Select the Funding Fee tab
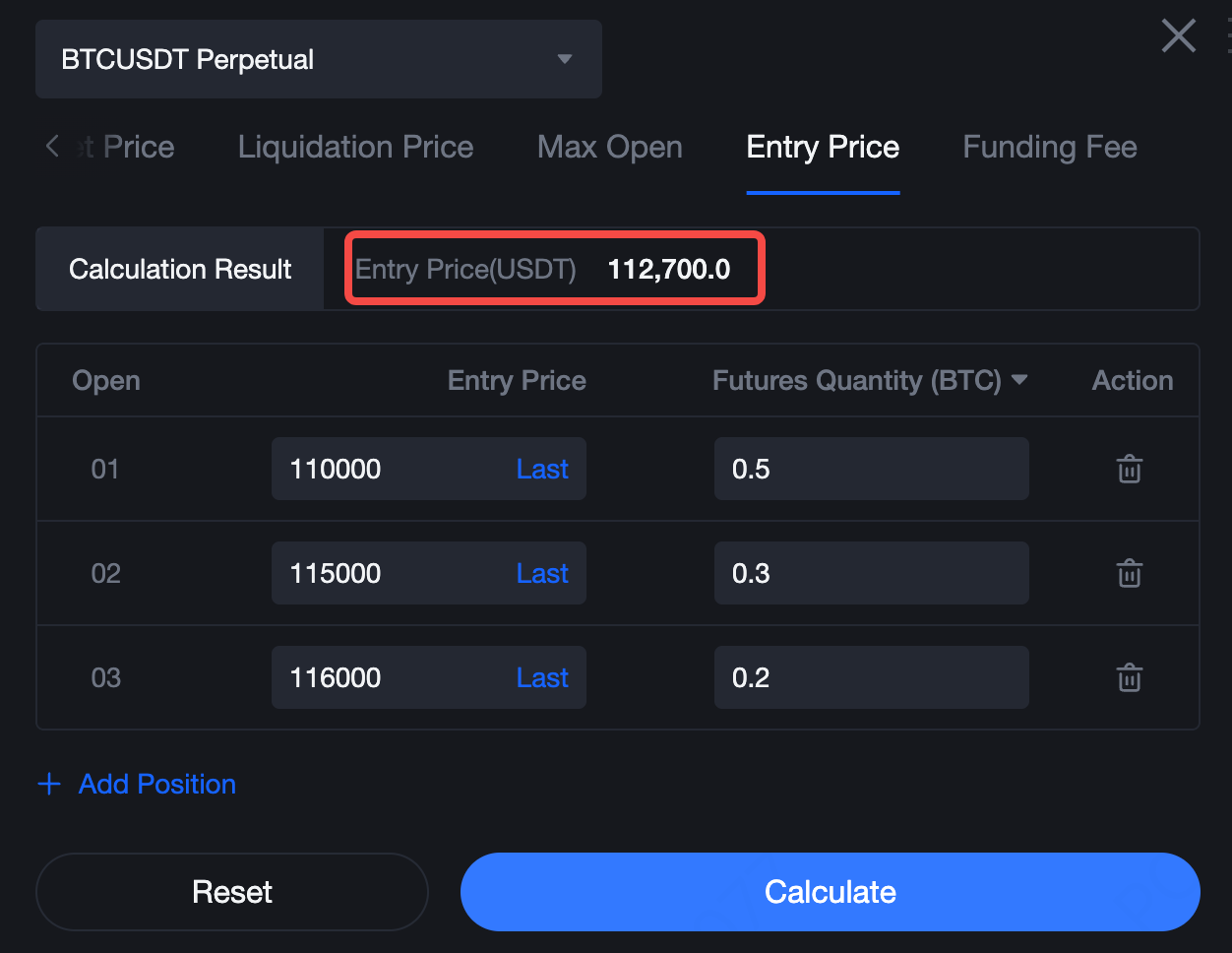 coord(1049,147)
